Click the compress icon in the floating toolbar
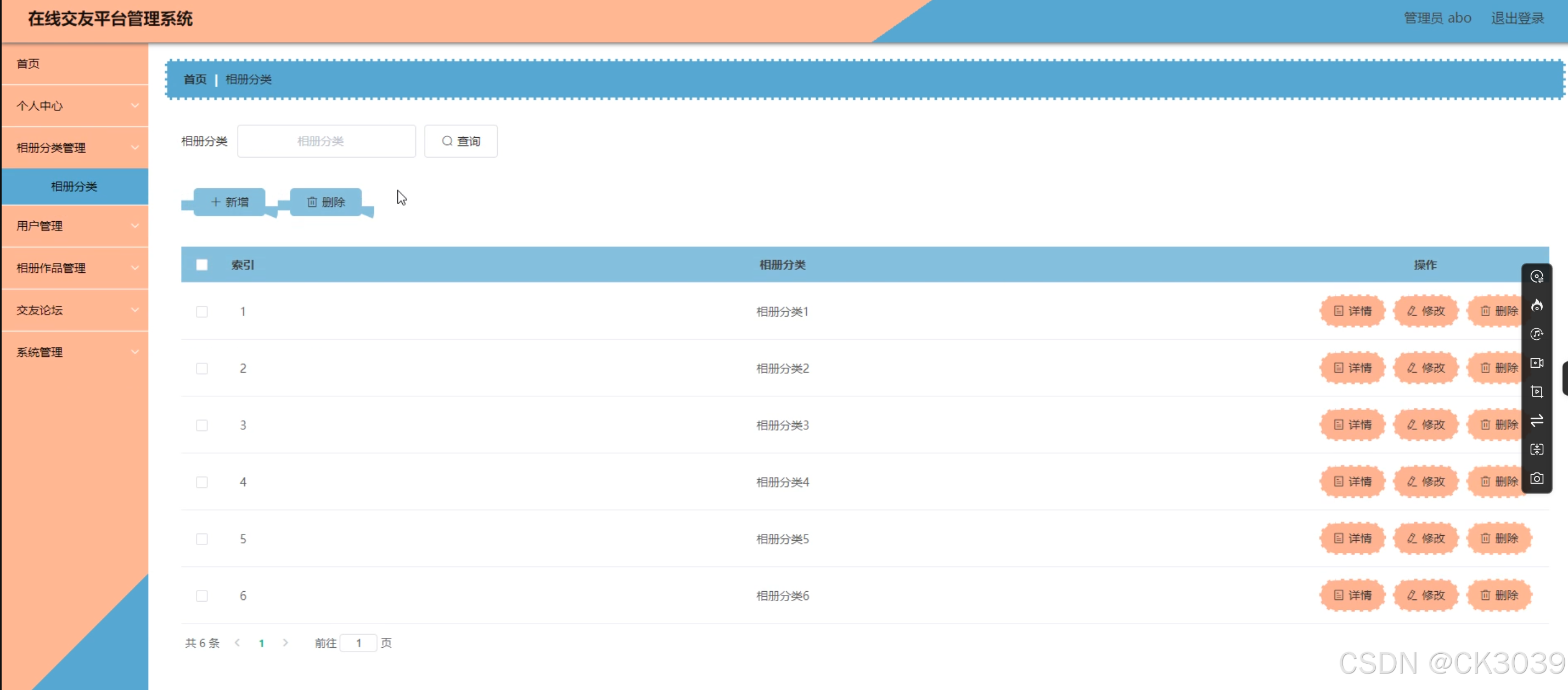The image size is (1568, 690). (1536, 450)
